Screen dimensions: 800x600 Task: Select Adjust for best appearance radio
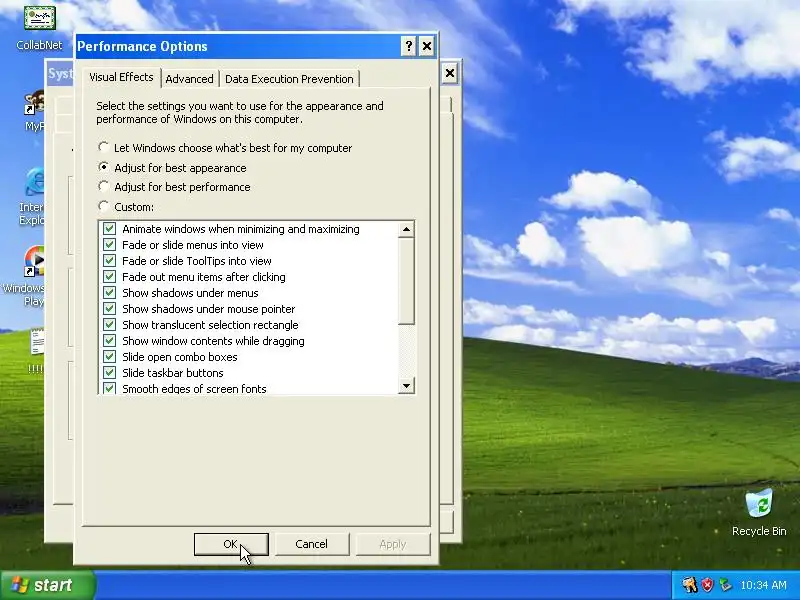point(104,167)
